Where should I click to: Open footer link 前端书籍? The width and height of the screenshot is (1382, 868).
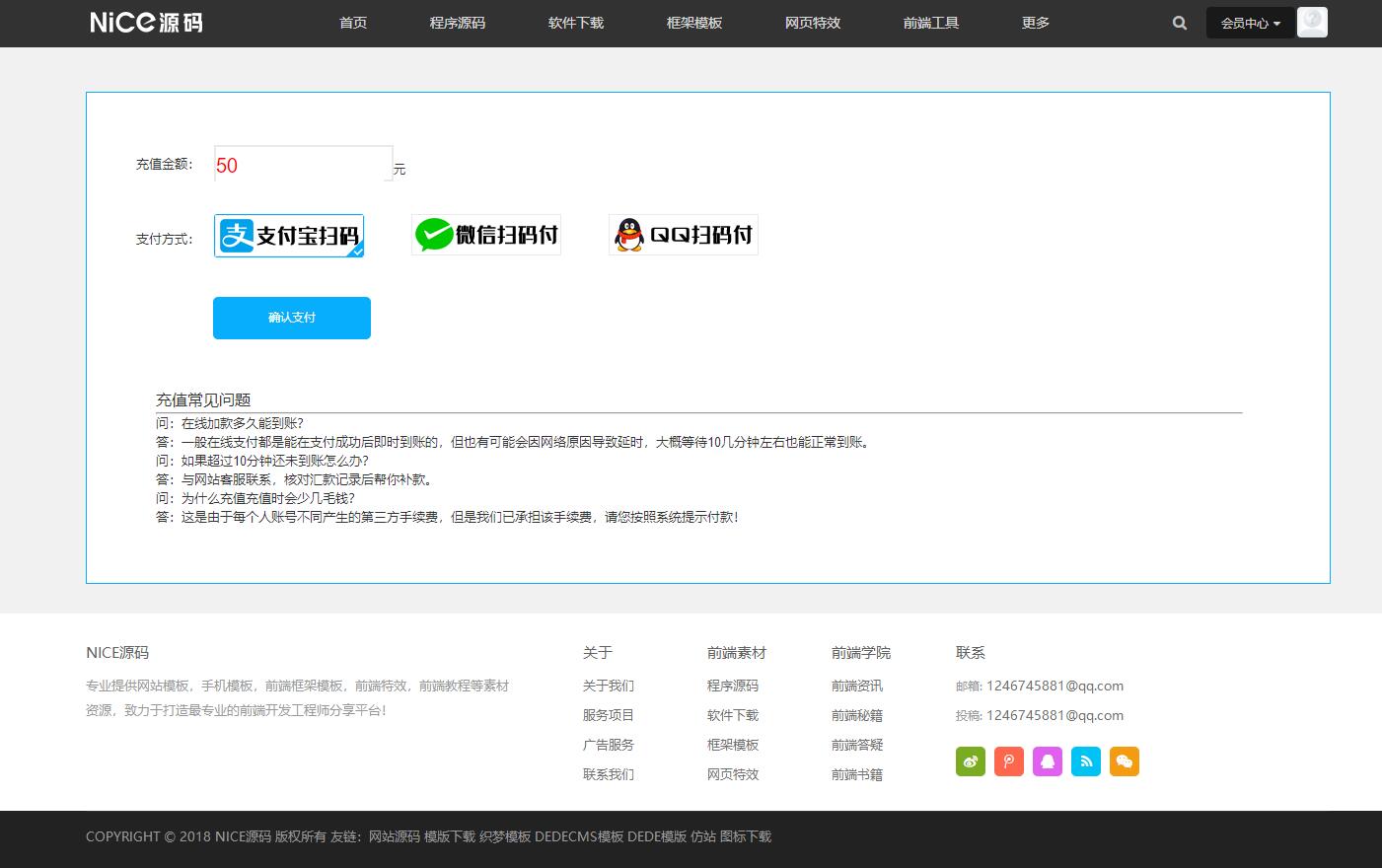click(x=857, y=774)
